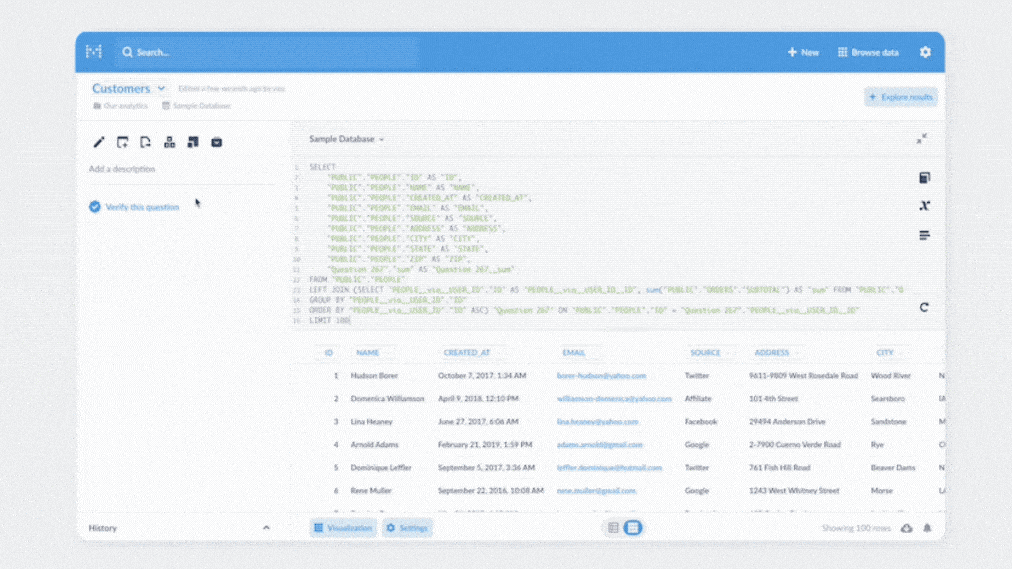1012x569 pixels.
Task: Expand the History panel chevron
Action: click(x=266, y=528)
